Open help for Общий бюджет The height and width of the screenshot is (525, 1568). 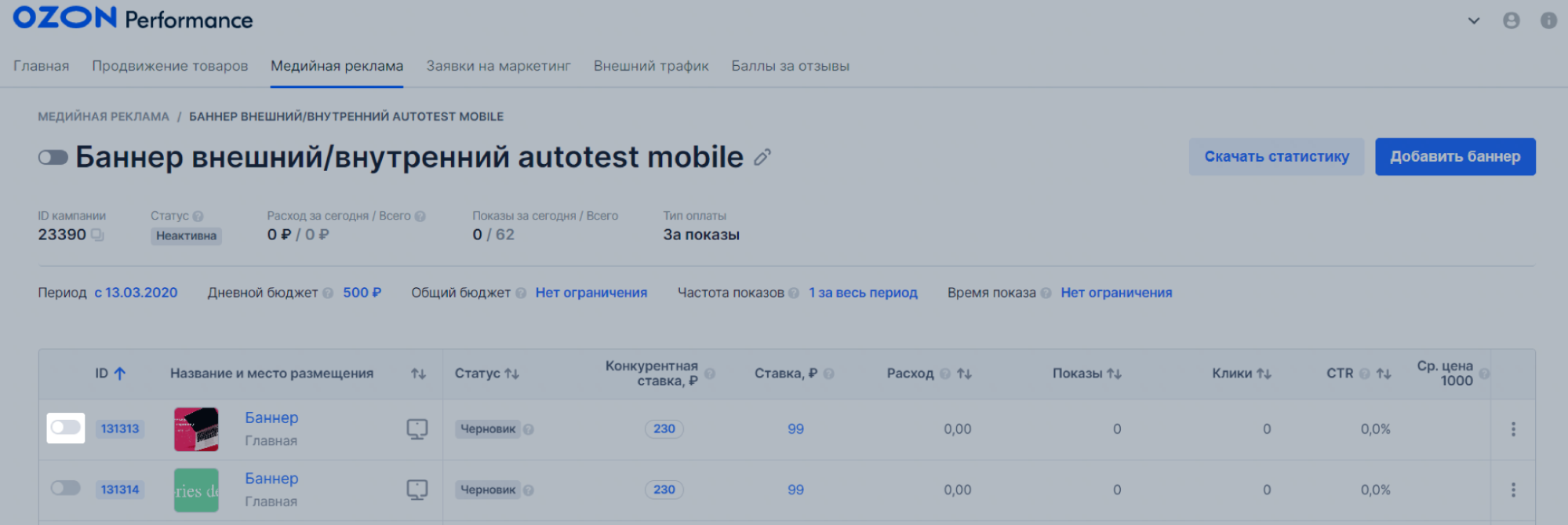pyautogui.click(x=521, y=293)
